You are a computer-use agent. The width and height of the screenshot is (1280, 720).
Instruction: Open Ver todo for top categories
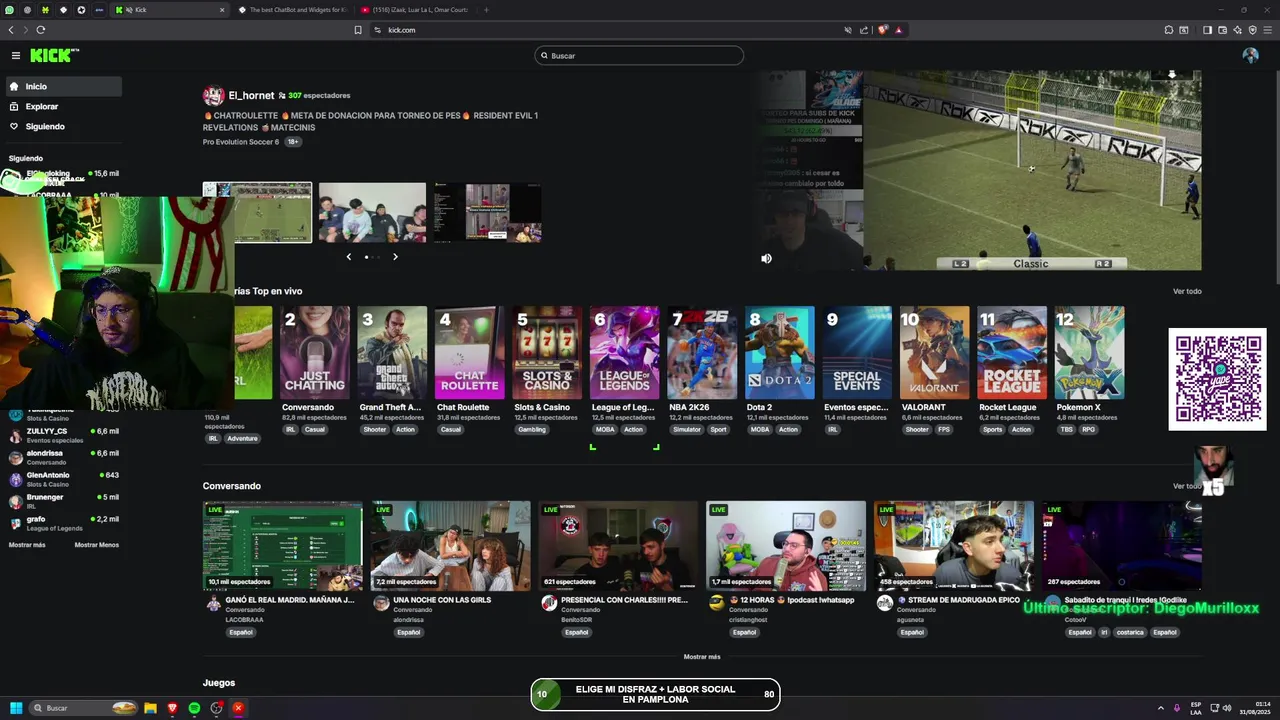coord(1187,291)
